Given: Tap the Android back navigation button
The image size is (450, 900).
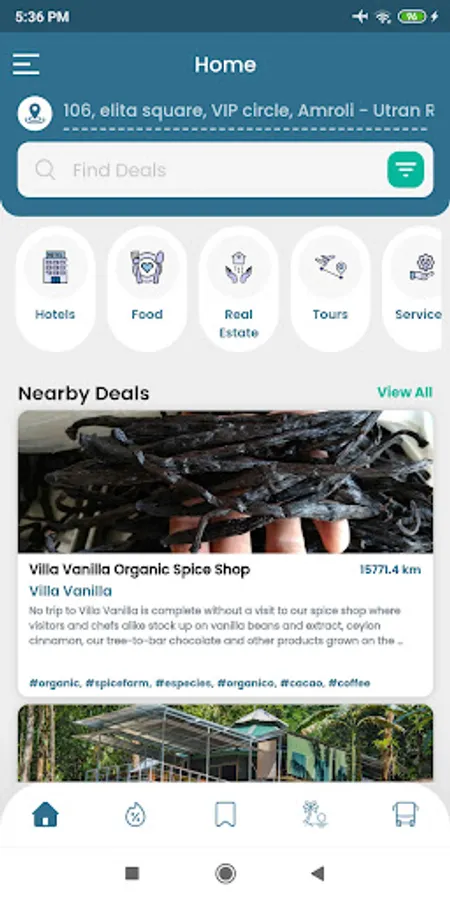Looking at the screenshot, I should coord(317,874).
